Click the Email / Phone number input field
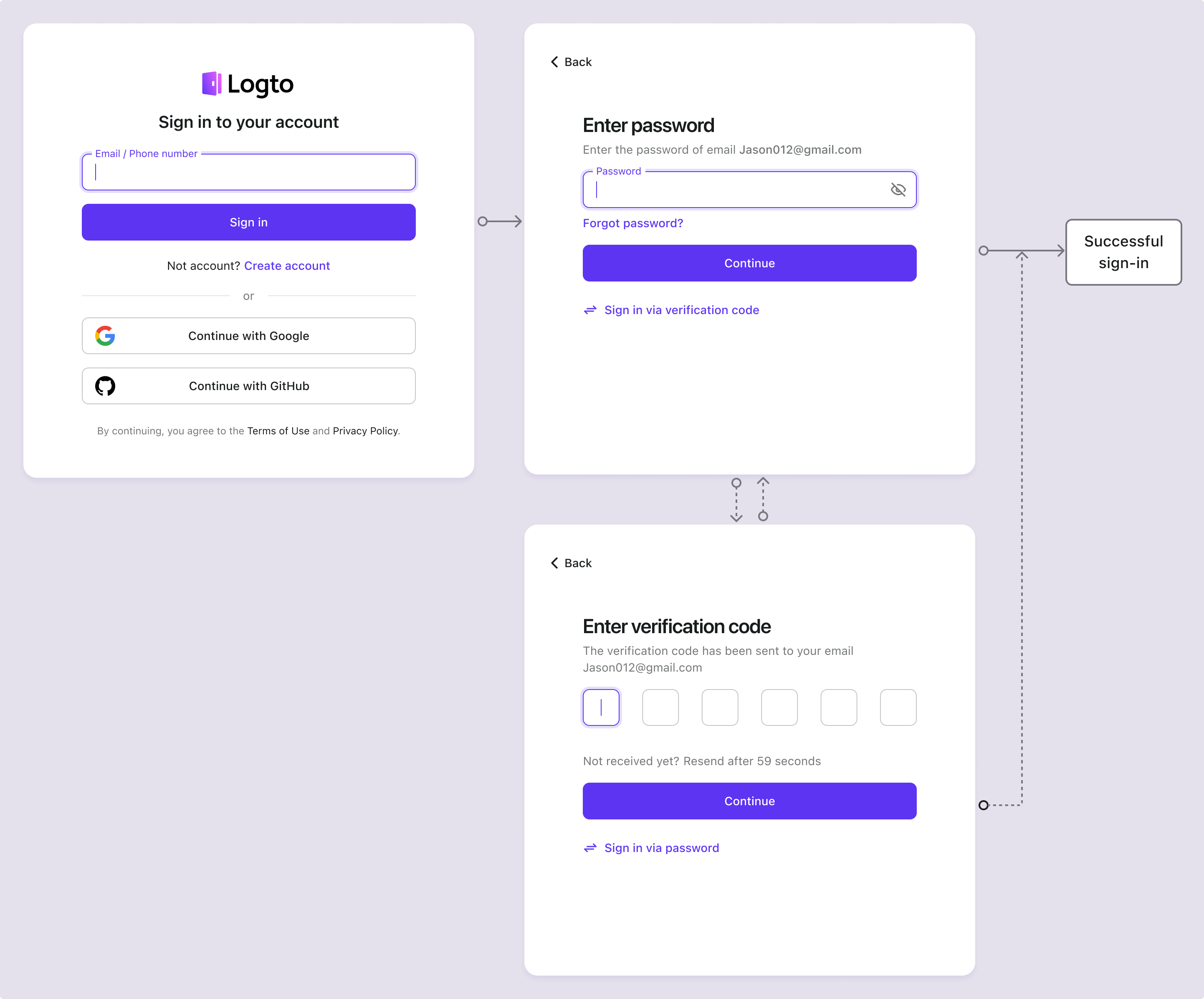The width and height of the screenshot is (1204, 999). [x=249, y=171]
